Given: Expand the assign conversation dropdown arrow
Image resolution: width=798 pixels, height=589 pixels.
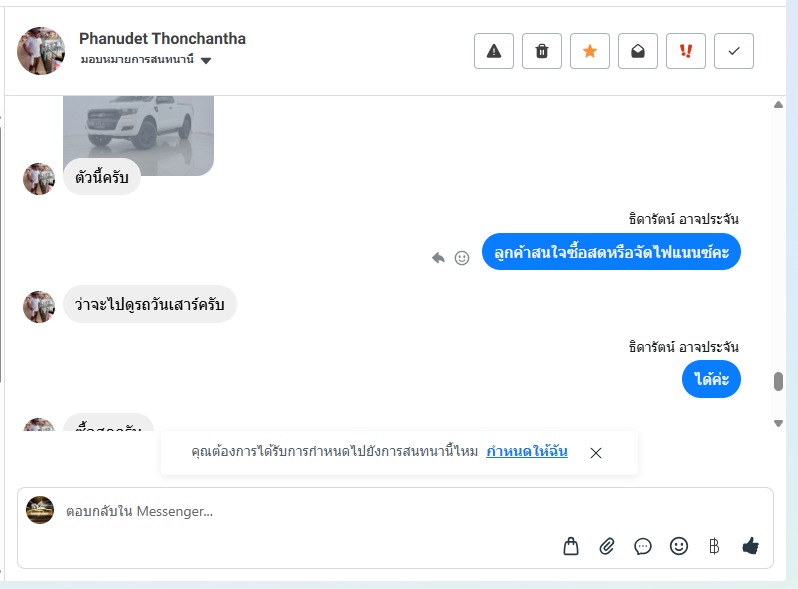Looking at the screenshot, I should tap(206, 61).
